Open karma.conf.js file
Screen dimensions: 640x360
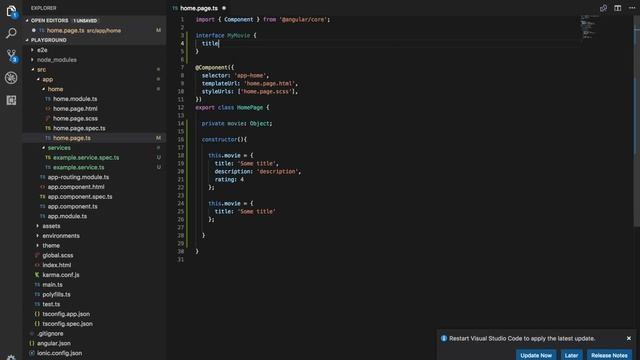[61, 275]
